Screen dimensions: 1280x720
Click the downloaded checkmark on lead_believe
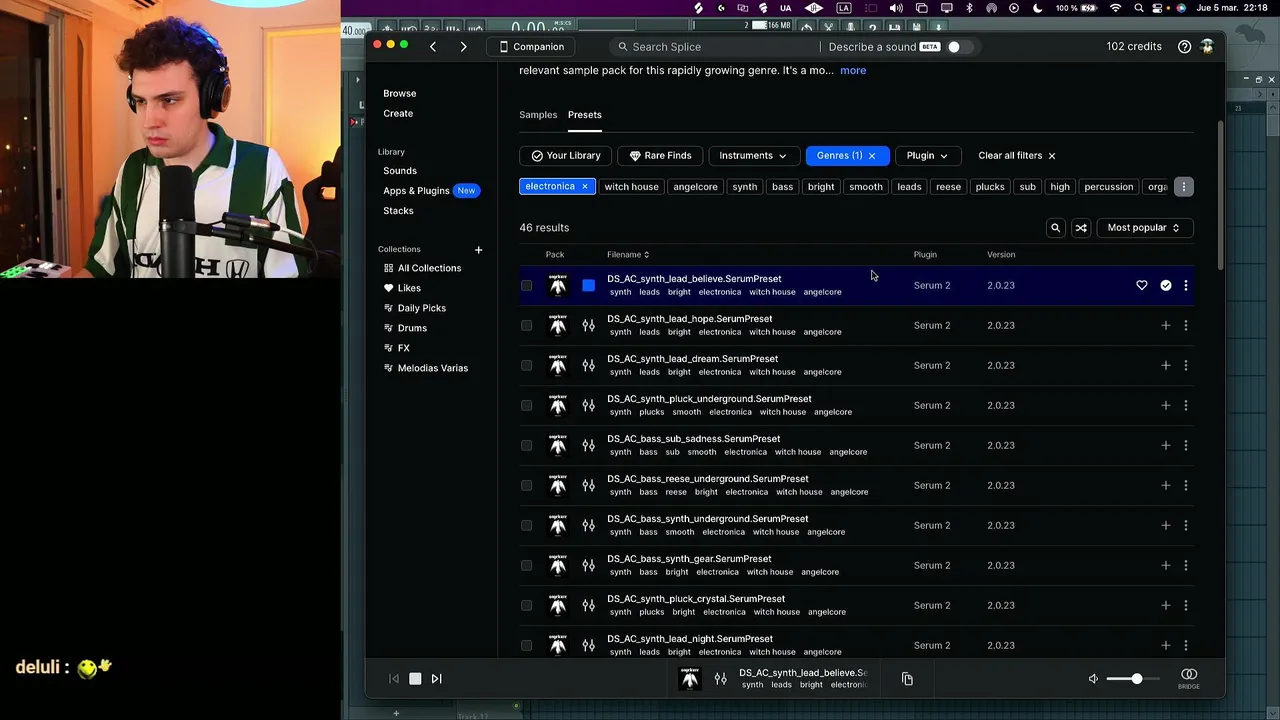coord(1166,286)
